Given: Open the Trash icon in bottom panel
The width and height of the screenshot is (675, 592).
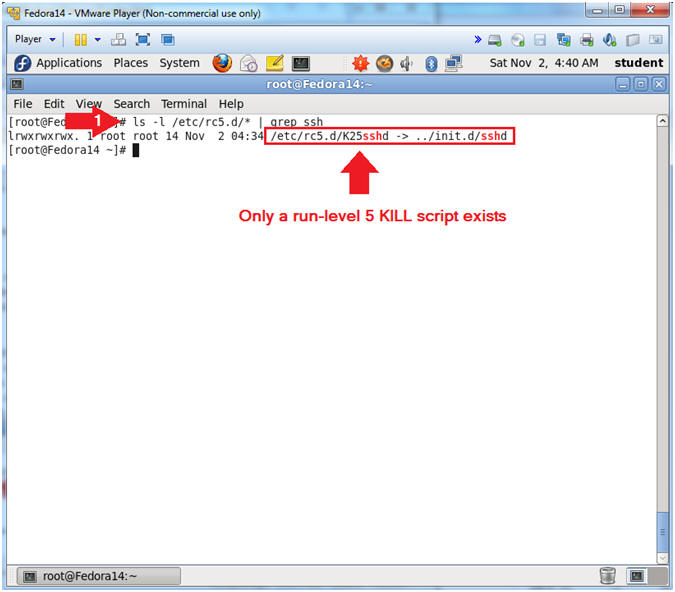Looking at the screenshot, I should 607,576.
